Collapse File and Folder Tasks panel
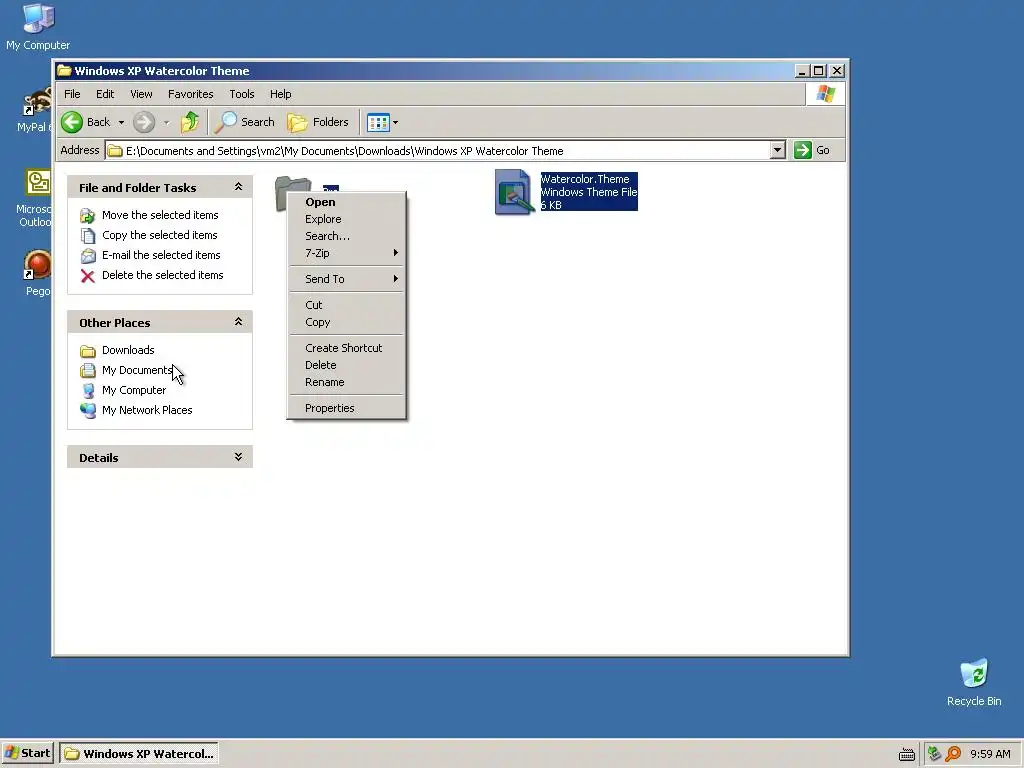The width and height of the screenshot is (1024, 768). 238,187
